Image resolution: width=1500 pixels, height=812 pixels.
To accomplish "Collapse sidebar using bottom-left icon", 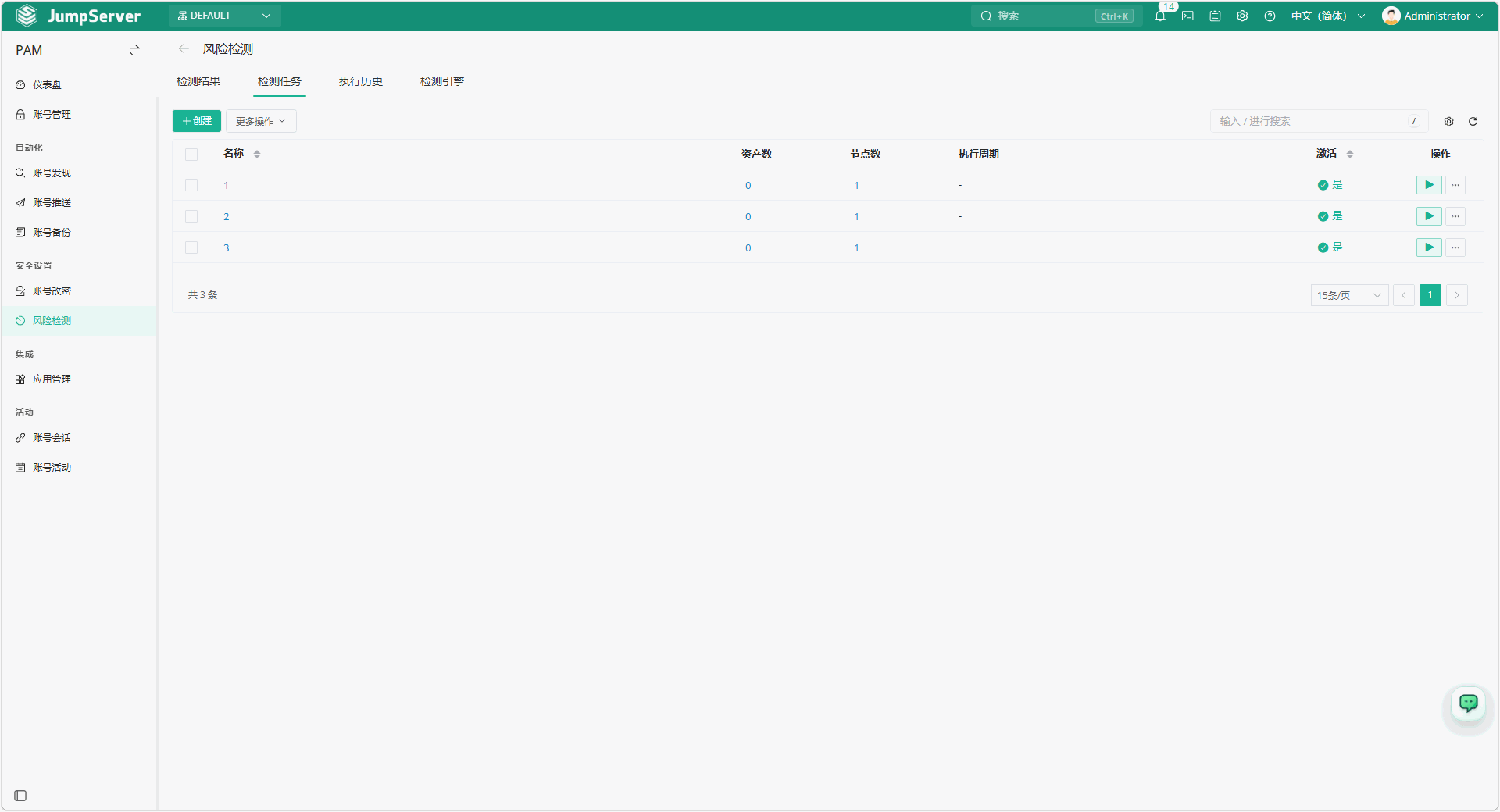I will pos(21,796).
